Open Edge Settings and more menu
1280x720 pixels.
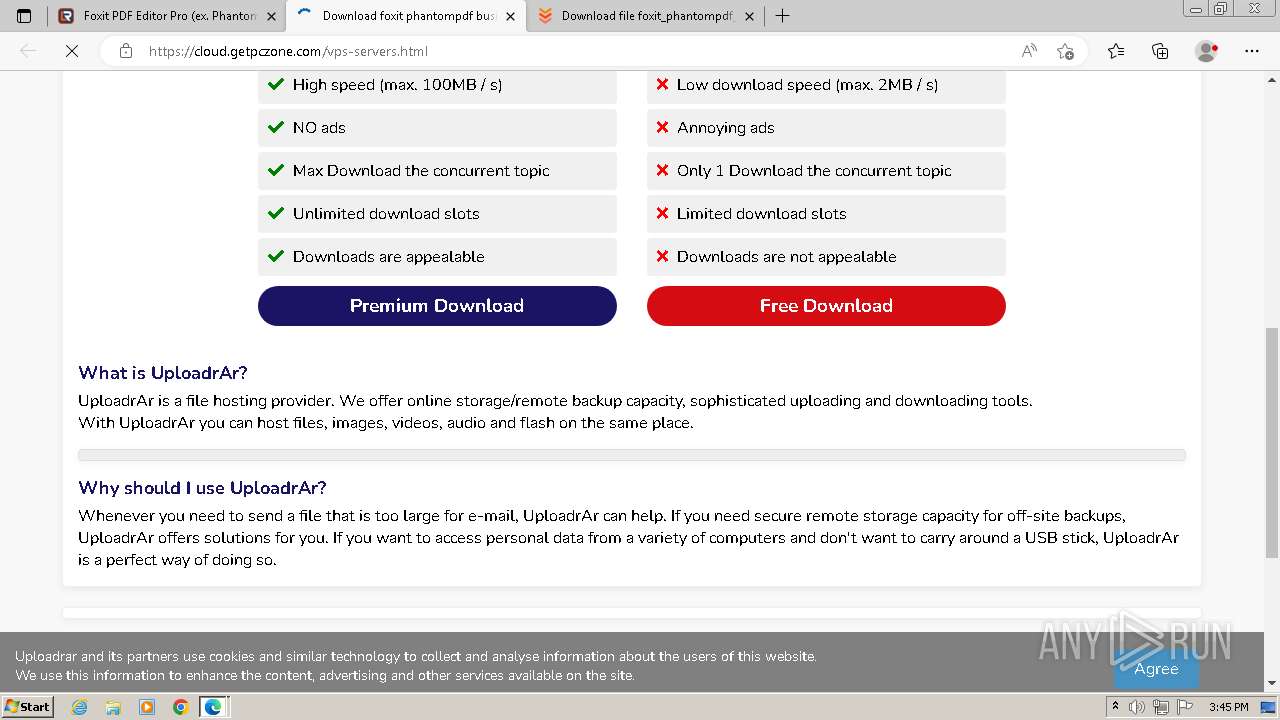(1252, 51)
